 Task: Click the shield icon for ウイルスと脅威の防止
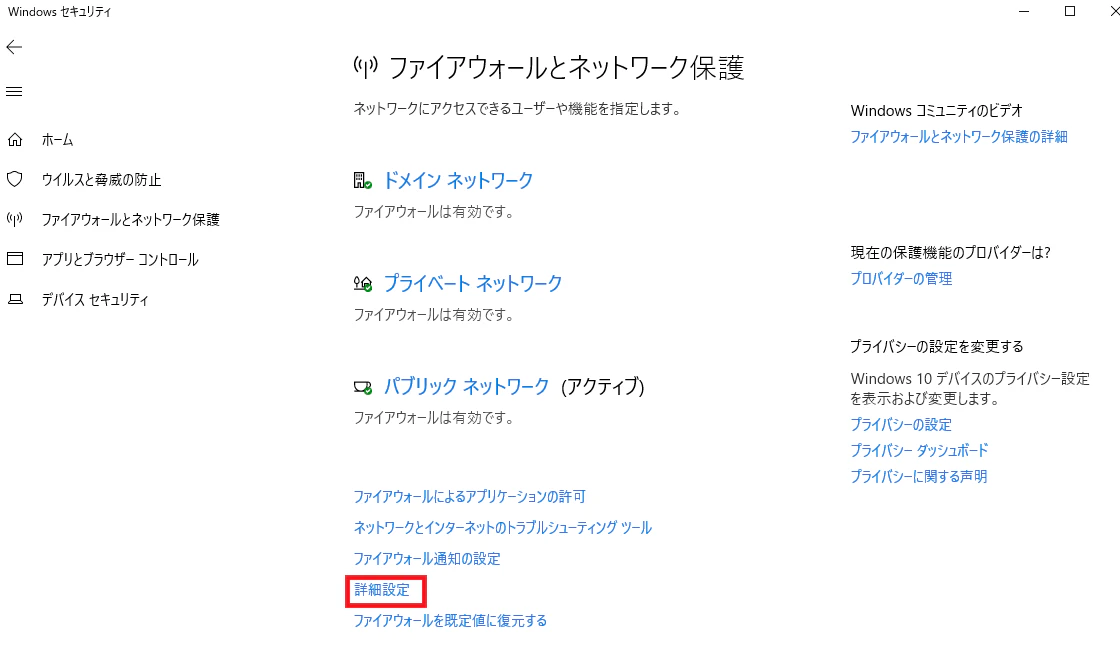pos(15,179)
